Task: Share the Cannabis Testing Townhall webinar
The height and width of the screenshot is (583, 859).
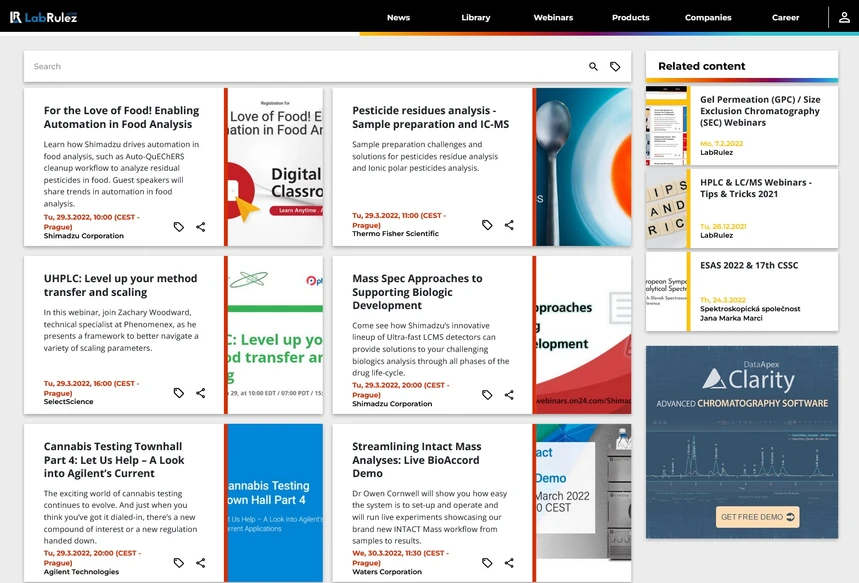Action: tap(201, 563)
